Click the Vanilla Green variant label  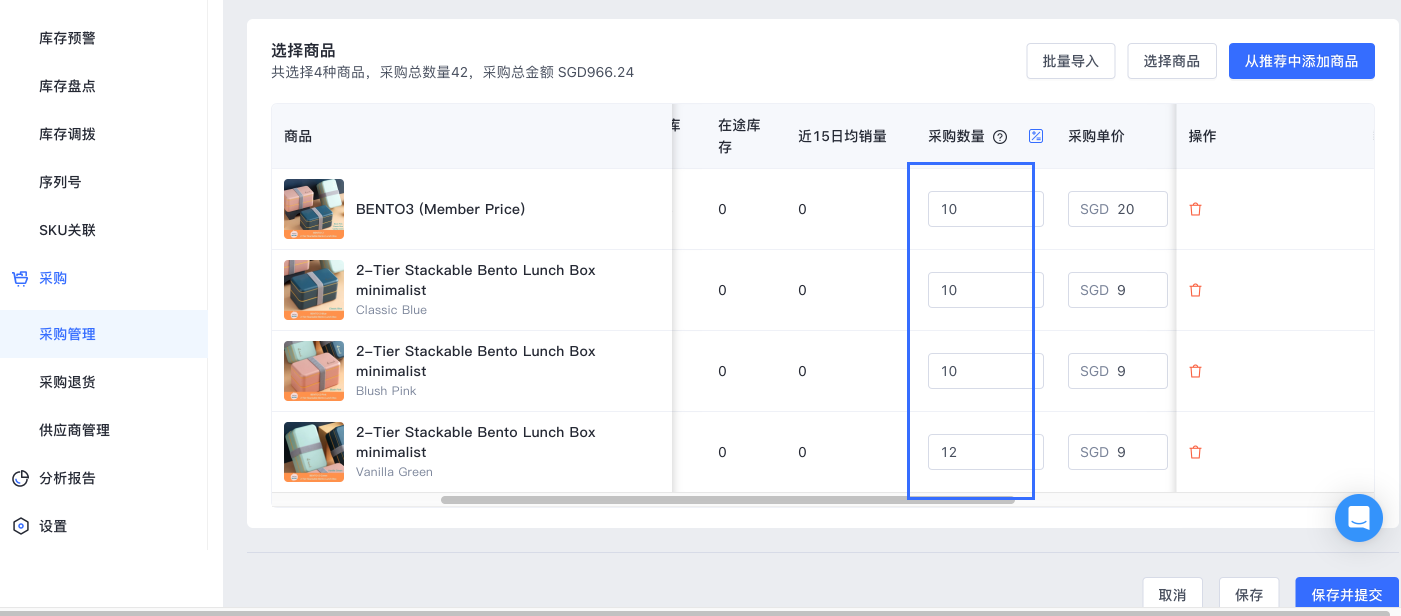tap(394, 472)
